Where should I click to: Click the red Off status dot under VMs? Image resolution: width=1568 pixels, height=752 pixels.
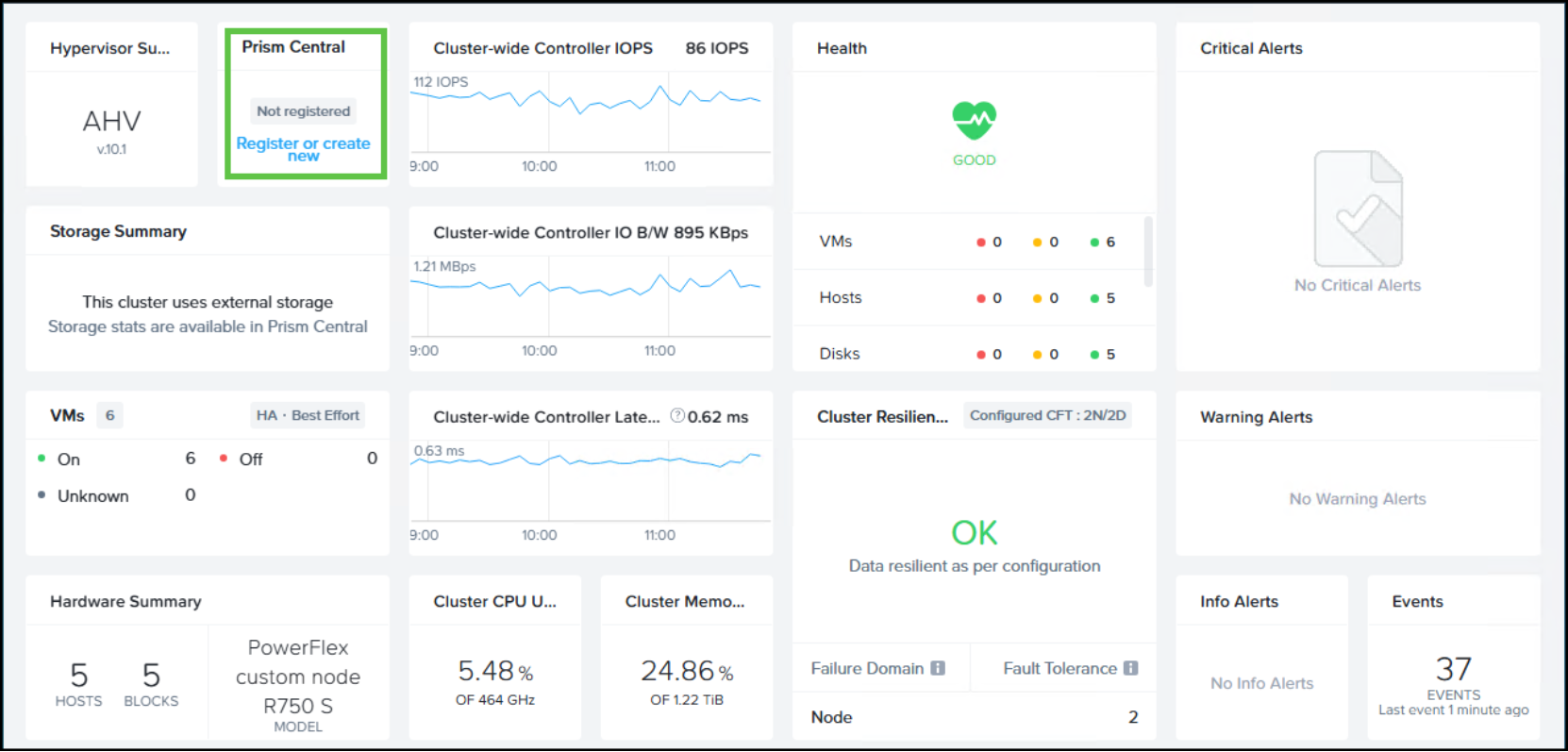[x=224, y=459]
